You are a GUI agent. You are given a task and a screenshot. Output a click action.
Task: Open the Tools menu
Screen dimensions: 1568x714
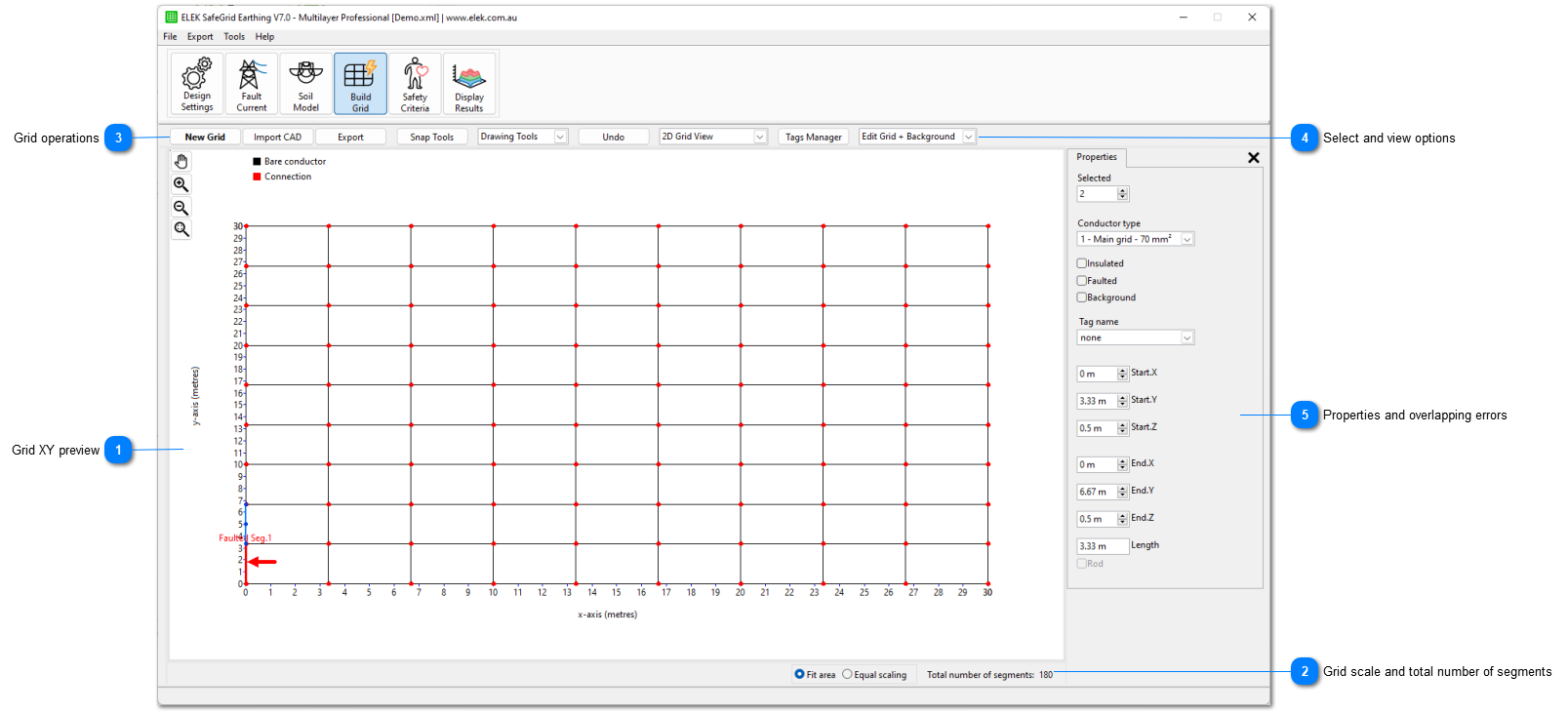234,37
